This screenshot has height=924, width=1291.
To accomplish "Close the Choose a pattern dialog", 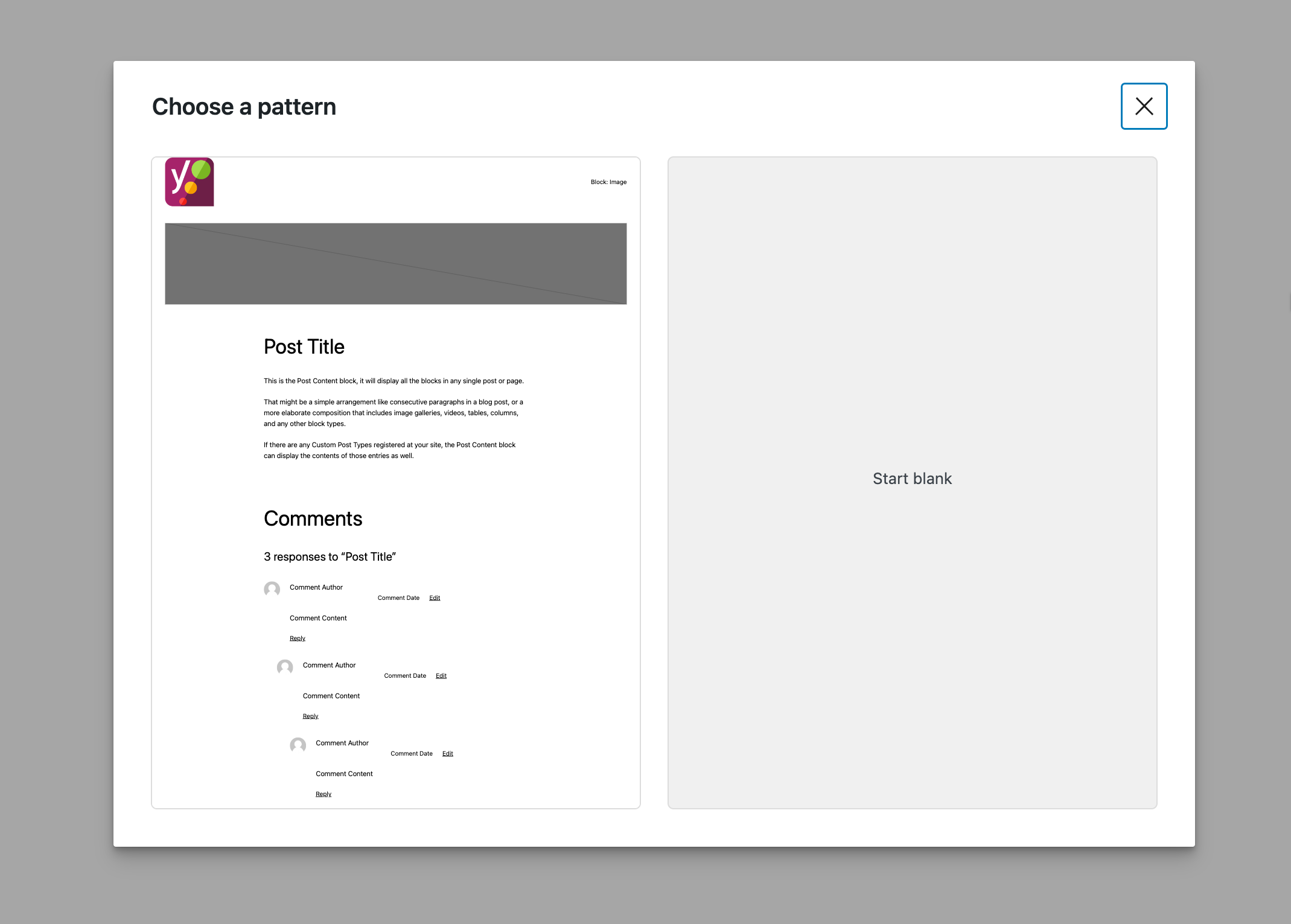I will (1144, 106).
